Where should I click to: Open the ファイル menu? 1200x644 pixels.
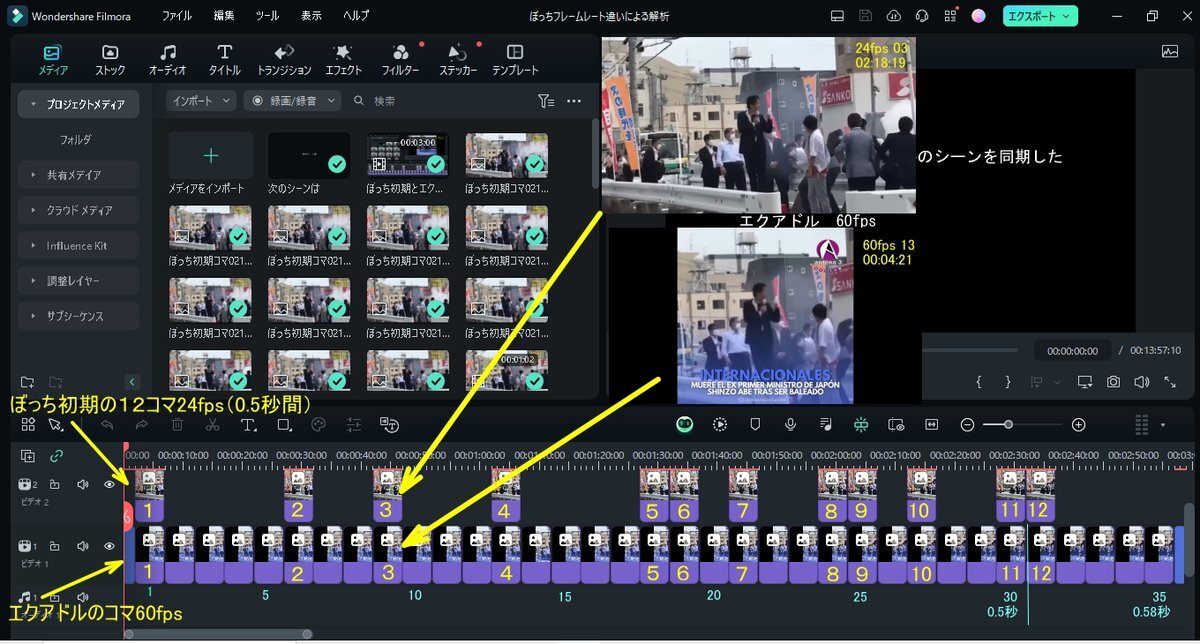coord(177,16)
